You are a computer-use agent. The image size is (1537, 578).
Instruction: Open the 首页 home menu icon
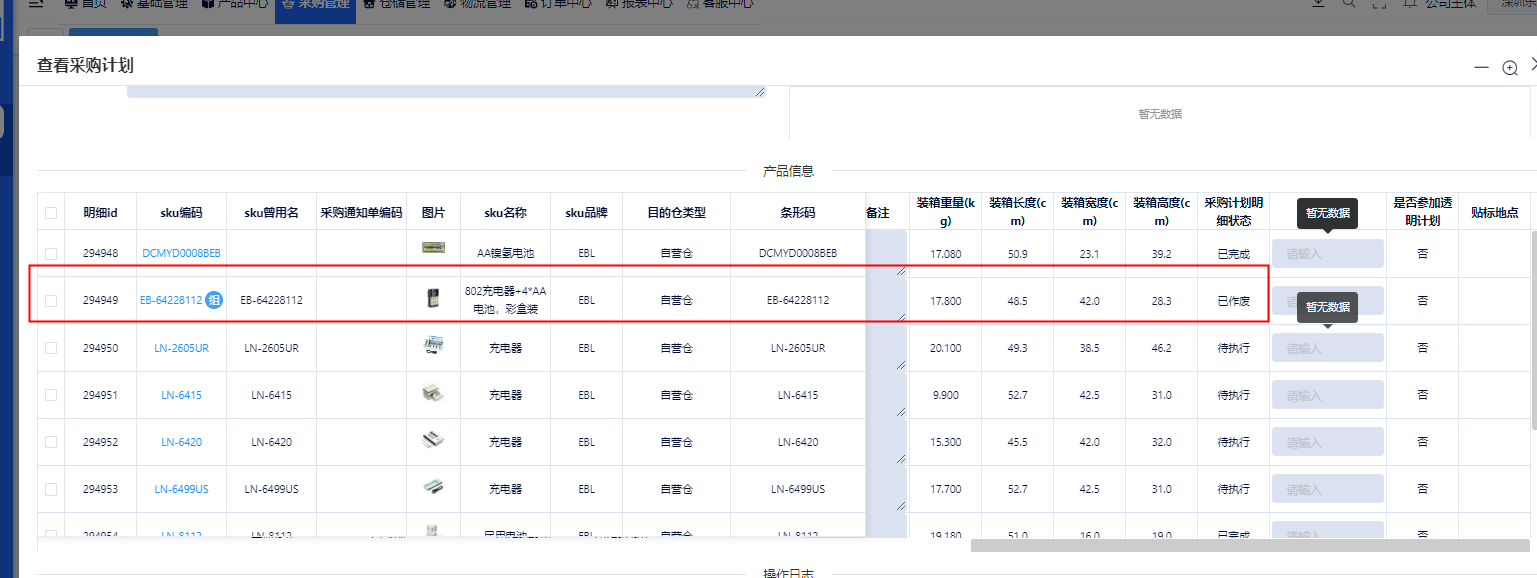[70, 4]
